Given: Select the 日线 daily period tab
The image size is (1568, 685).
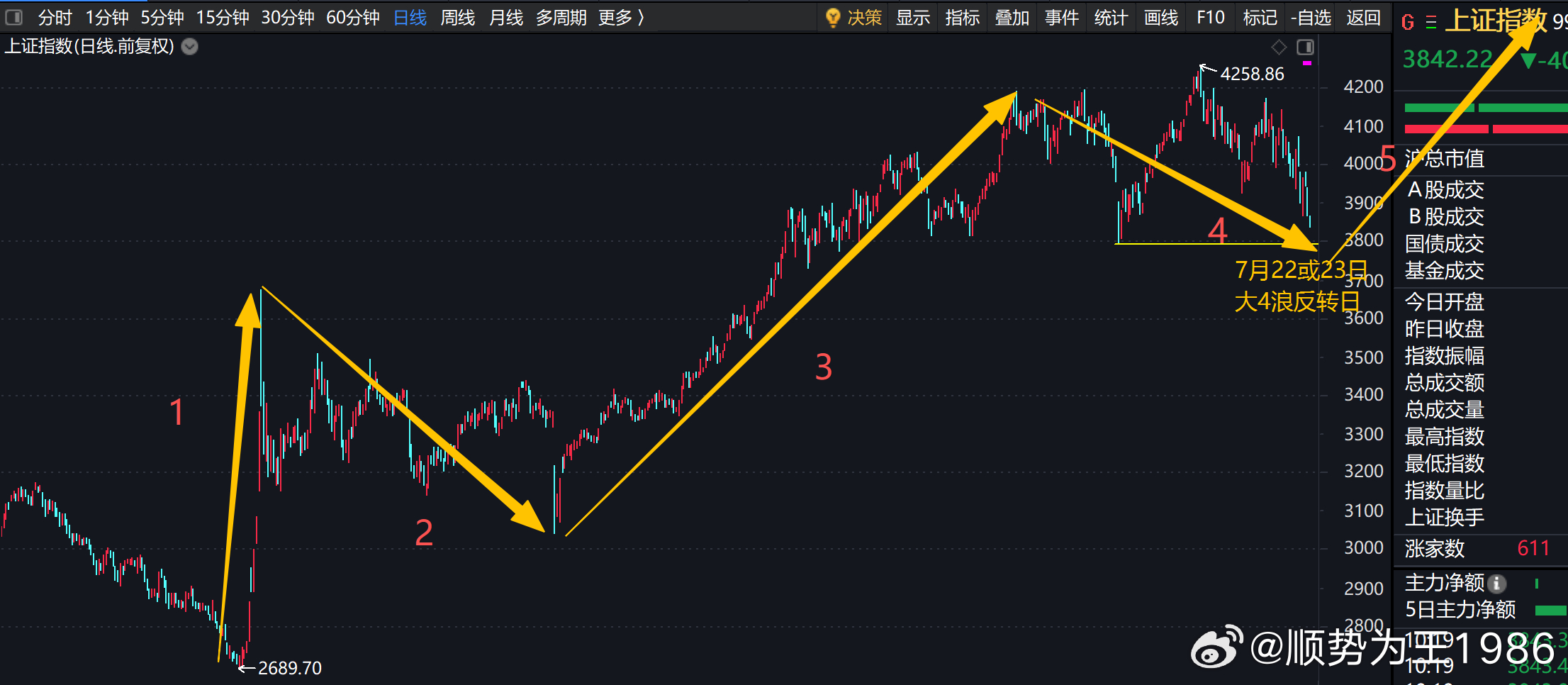Looking at the screenshot, I should pyautogui.click(x=410, y=18).
